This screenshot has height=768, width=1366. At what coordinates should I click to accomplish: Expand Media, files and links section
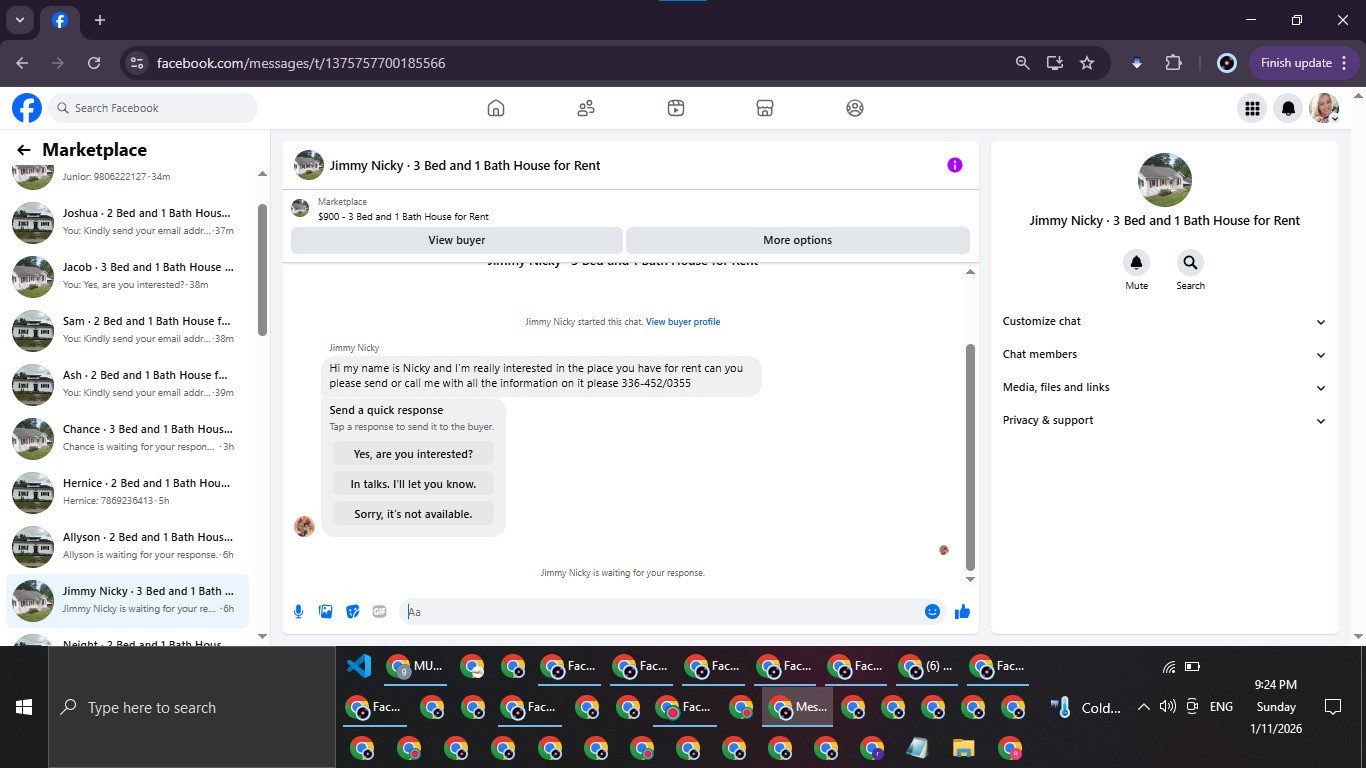click(1165, 387)
